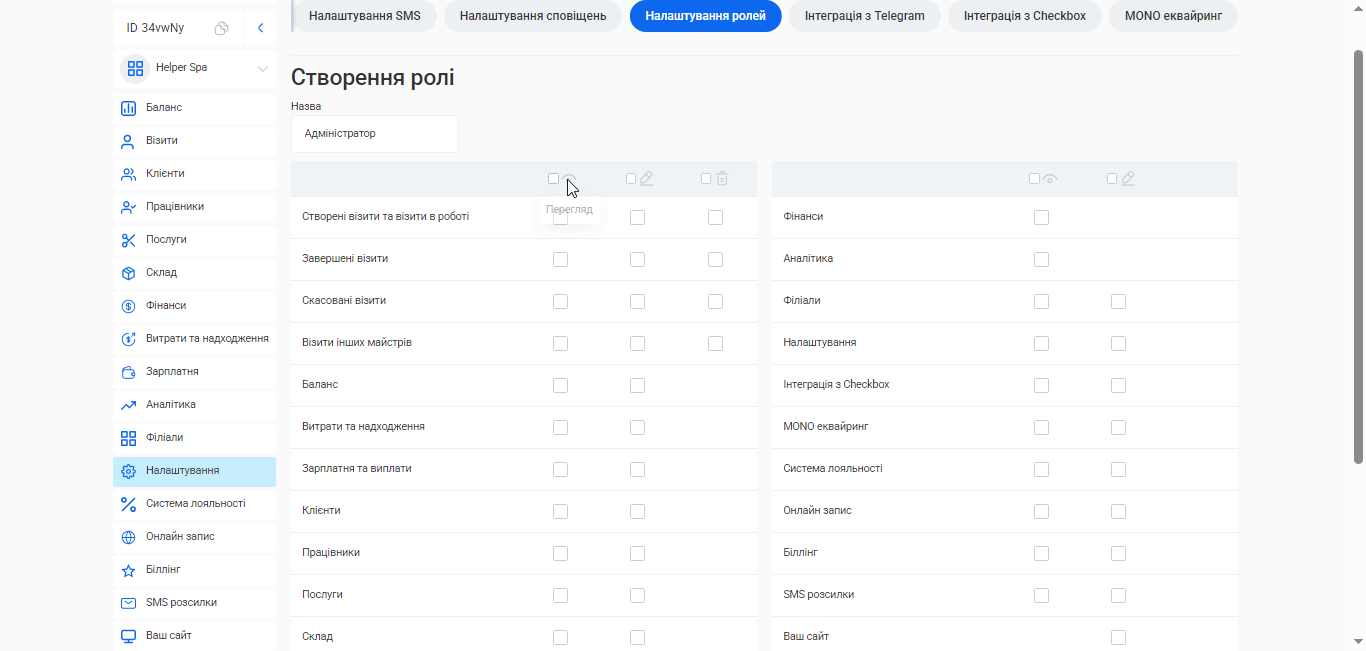Click the Зарплатня wallet icon
Viewport: 1366px width, 651px height.
click(x=128, y=372)
